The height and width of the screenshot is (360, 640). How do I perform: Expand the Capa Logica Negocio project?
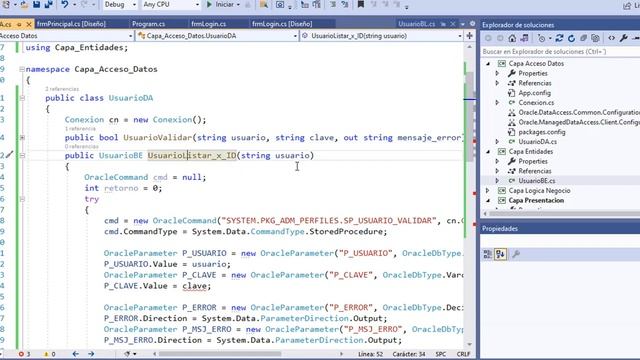pyautogui.click(x=488, y=191)
